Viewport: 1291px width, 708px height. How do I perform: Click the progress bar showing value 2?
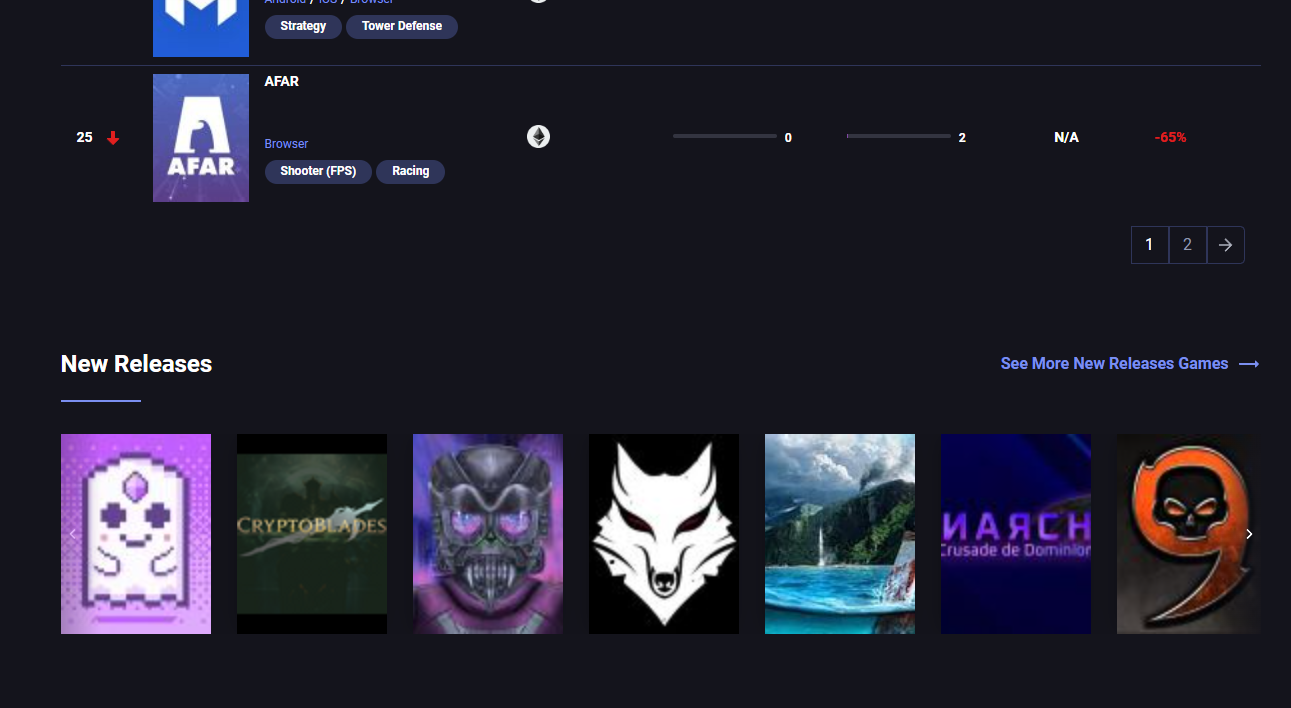(897, 136)
